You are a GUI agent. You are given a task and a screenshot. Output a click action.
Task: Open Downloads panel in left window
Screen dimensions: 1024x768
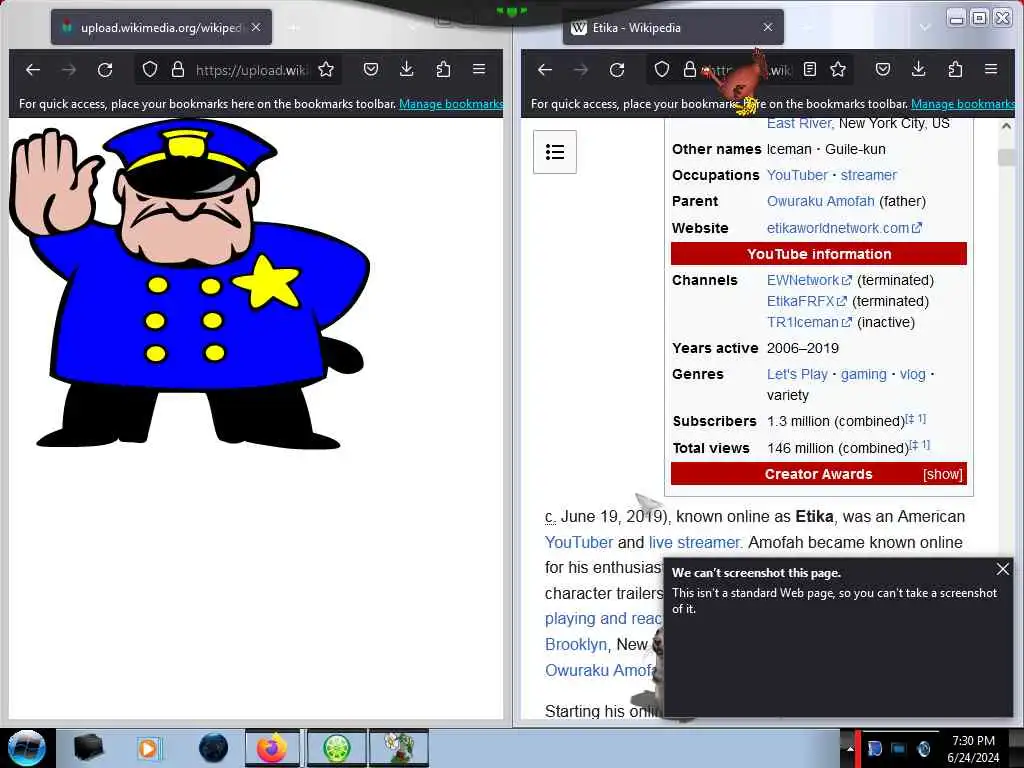(x=406, y=69)
